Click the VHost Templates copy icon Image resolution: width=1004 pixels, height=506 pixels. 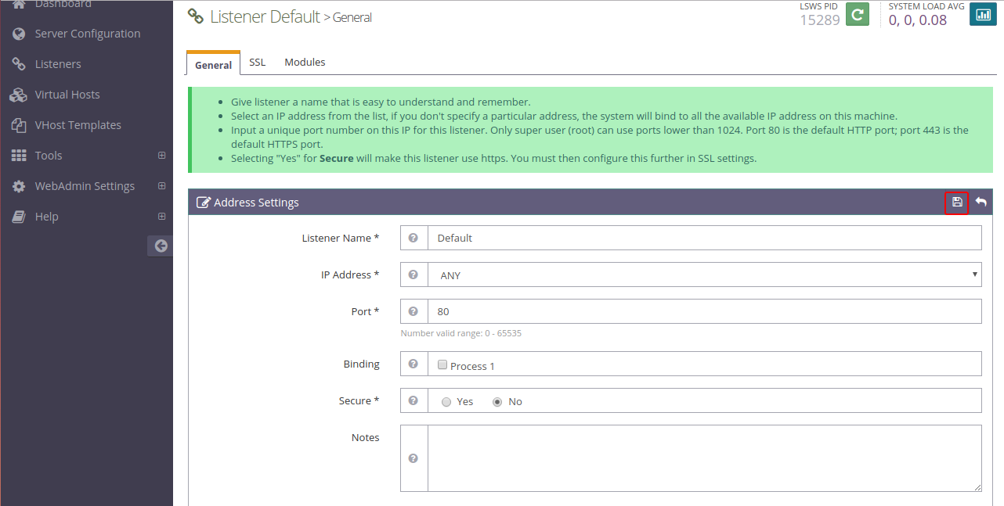[19, 125]
